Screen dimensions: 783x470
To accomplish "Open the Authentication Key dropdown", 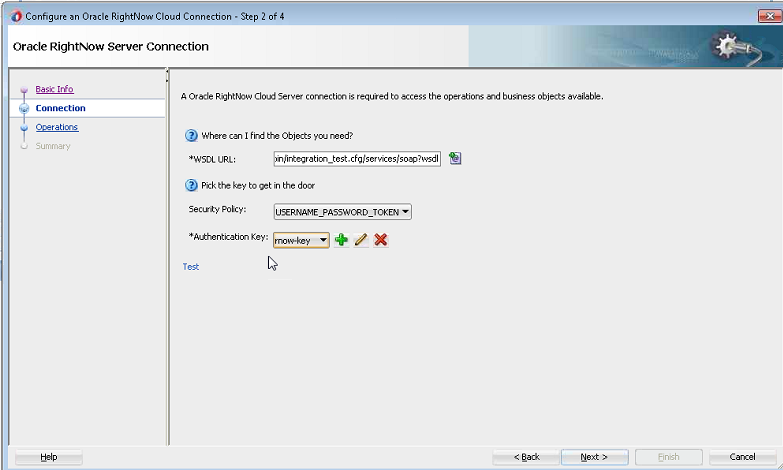I will 301,240.
